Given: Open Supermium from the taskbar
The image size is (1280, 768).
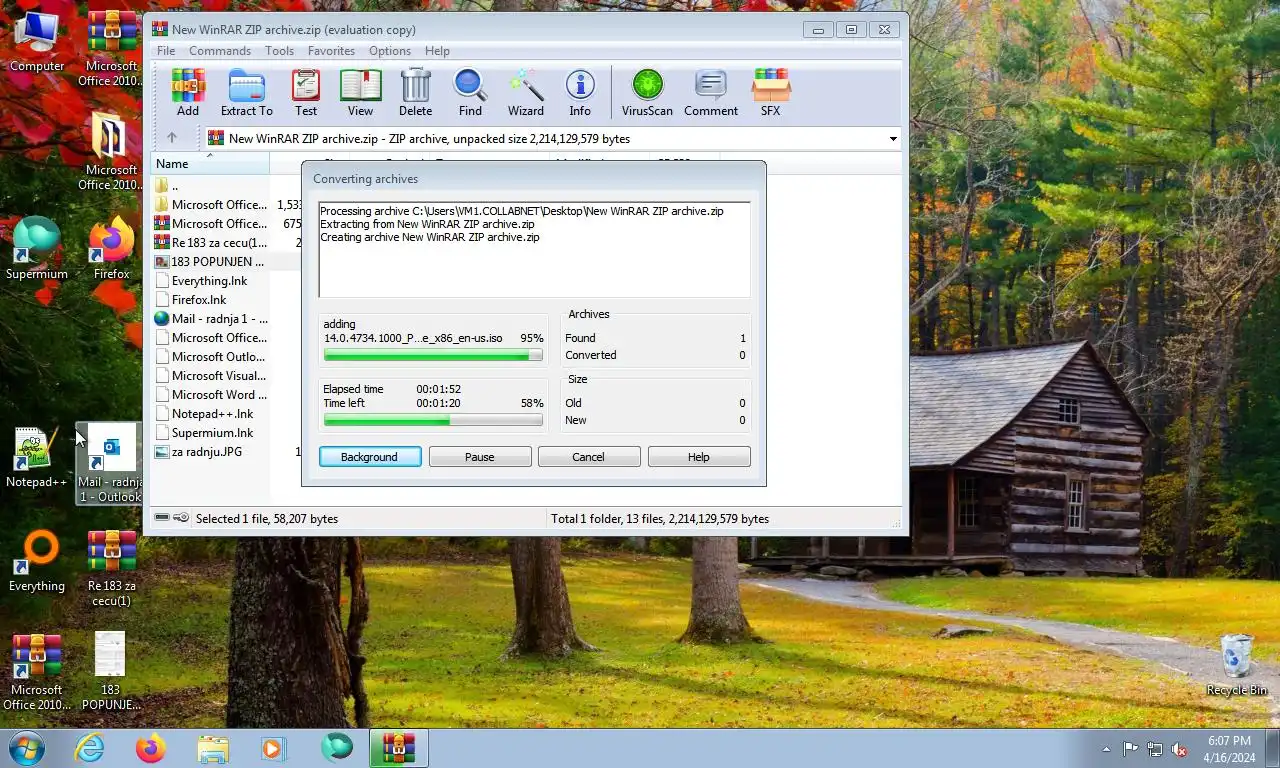Looking at the screenshot, I should [336, 748].
